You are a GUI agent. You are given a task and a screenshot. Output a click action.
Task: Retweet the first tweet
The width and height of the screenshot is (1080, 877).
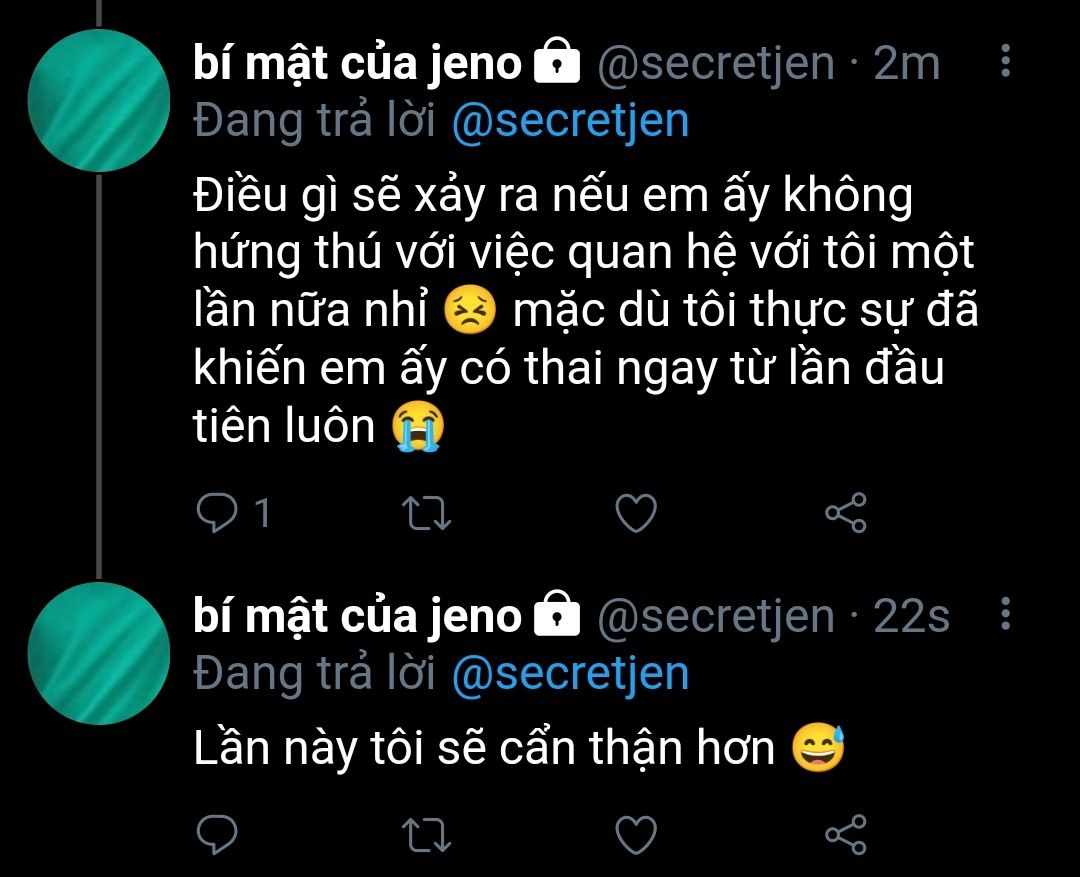[x=426, y=513]
